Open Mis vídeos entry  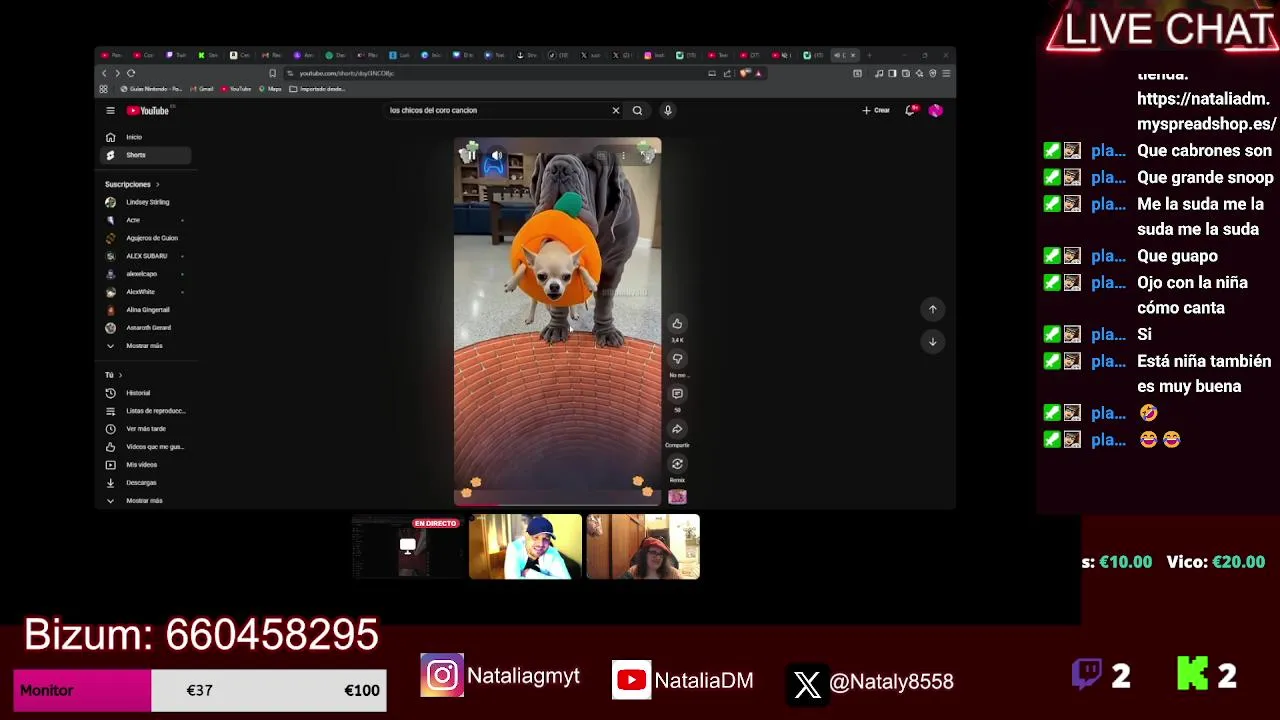[145, 465]
